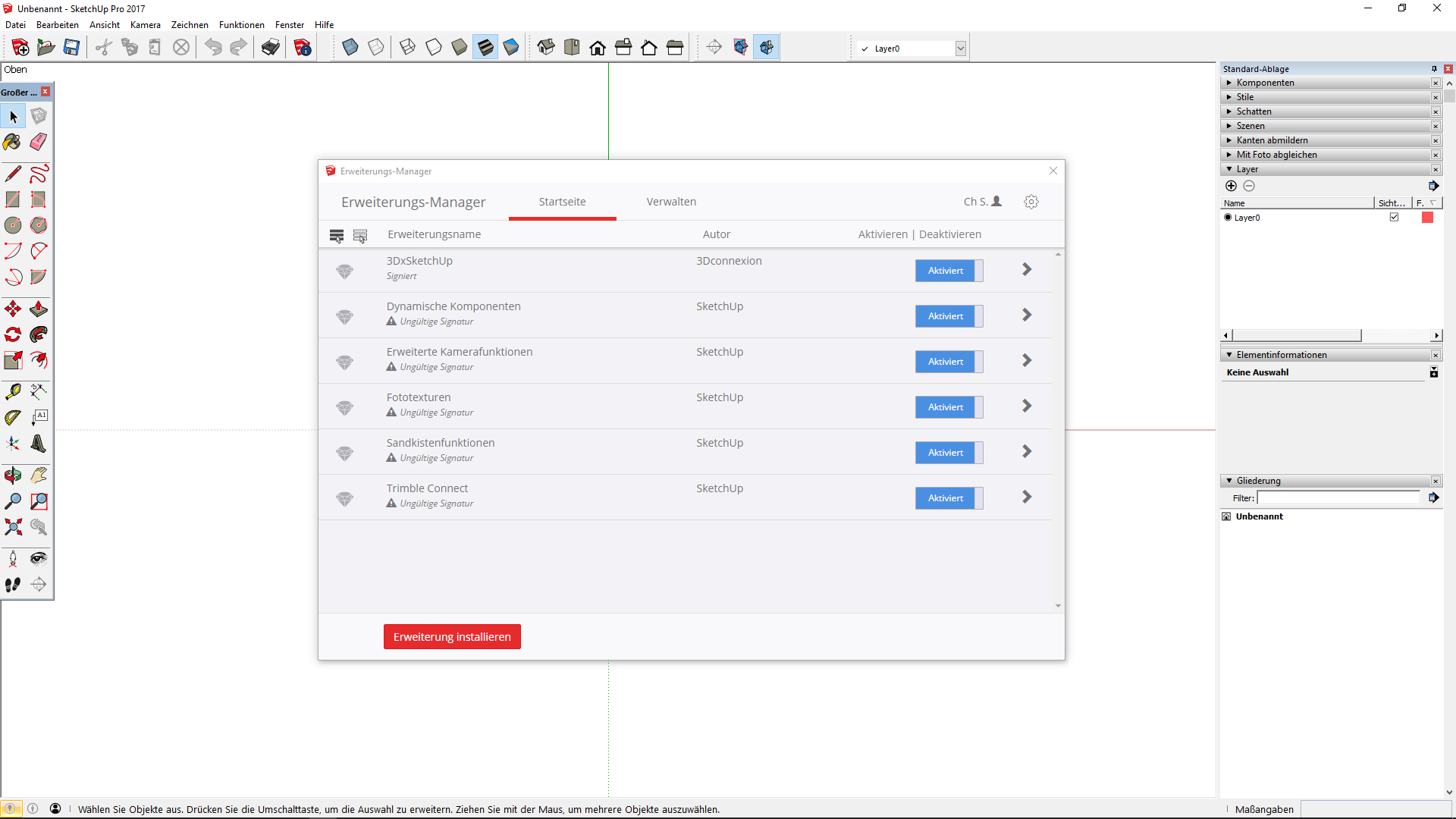Switch to the Verwalten tab
The image size is (1456, 819).
click(x=671, y=202)
